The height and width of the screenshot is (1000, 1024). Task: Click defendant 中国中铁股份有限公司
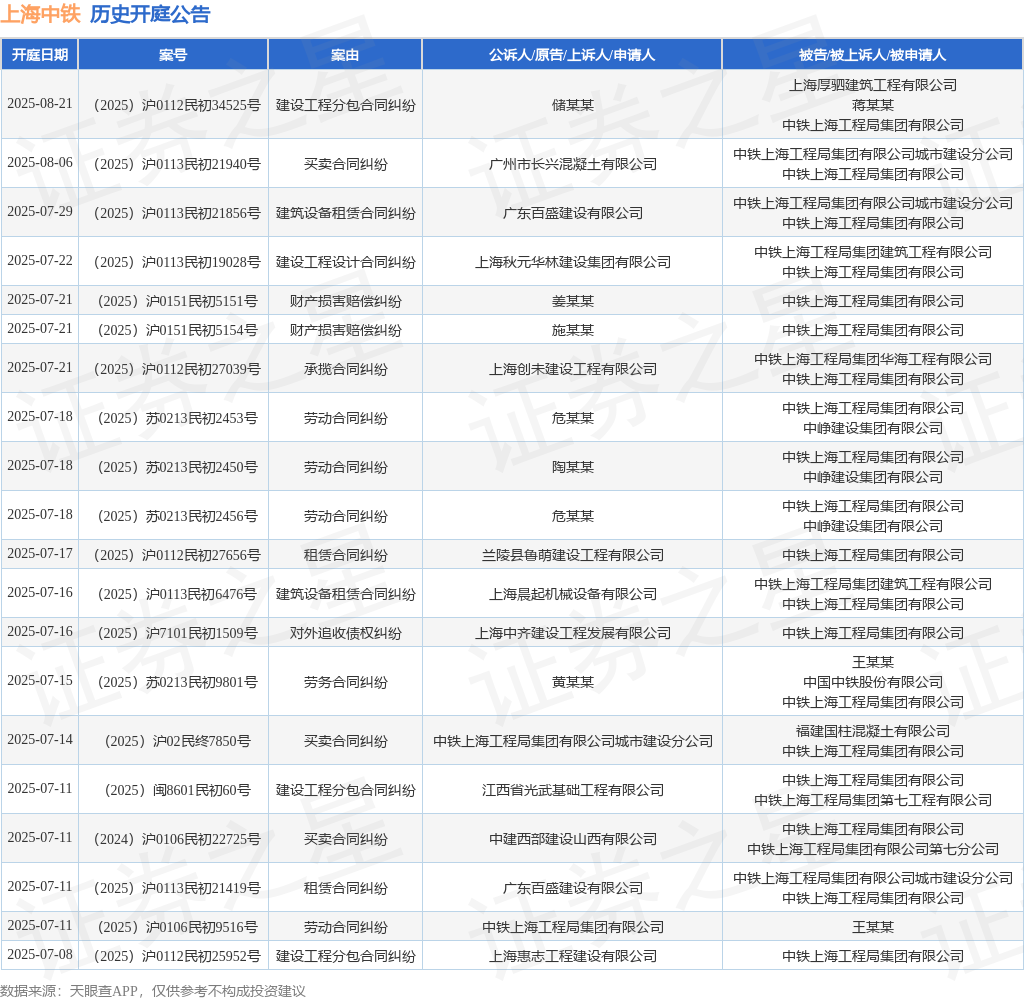[872, 682]
